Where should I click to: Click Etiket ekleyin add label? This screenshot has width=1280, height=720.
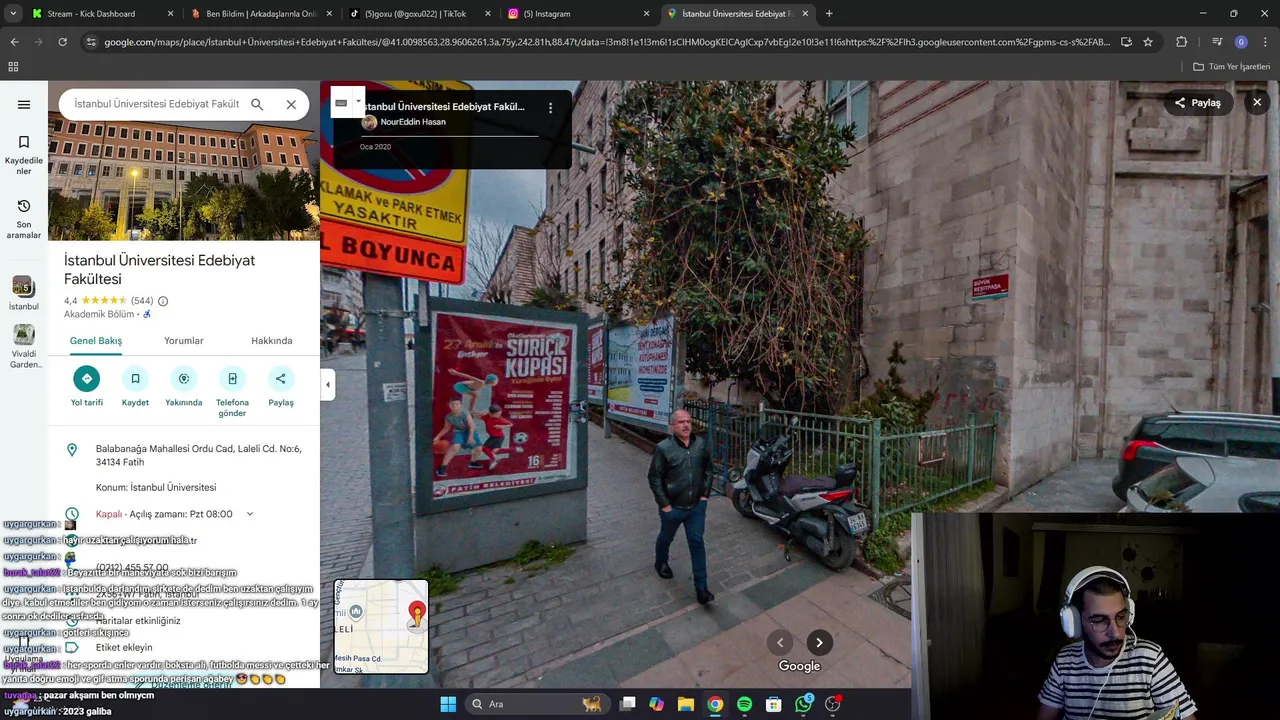click(124, 647)
